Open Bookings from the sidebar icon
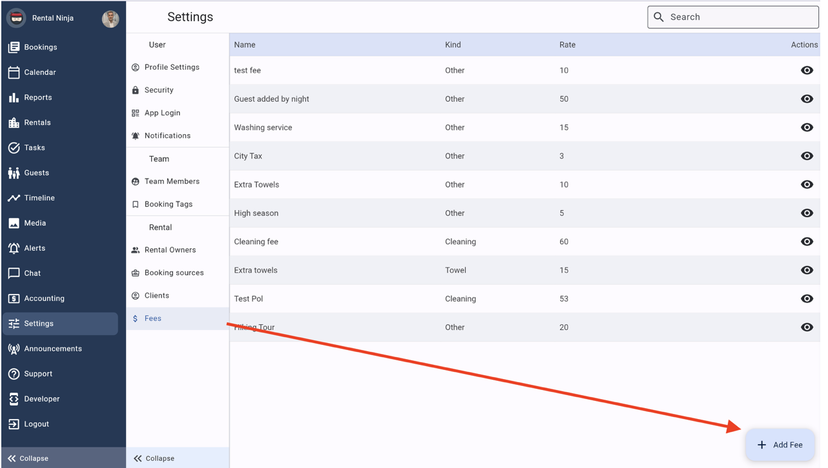The image size is (828, 468). coord(14,48)
